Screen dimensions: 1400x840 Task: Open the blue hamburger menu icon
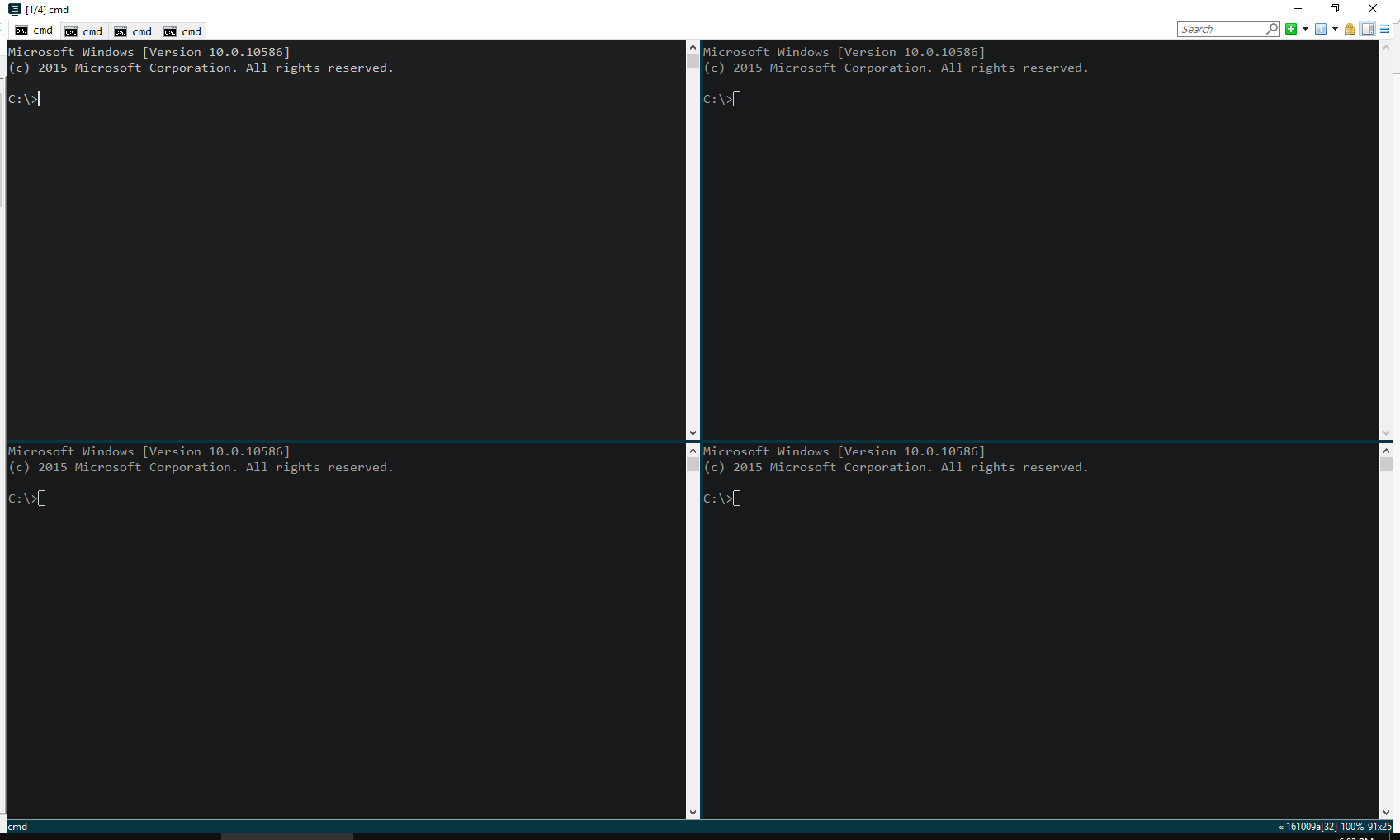coord(1385,29)
